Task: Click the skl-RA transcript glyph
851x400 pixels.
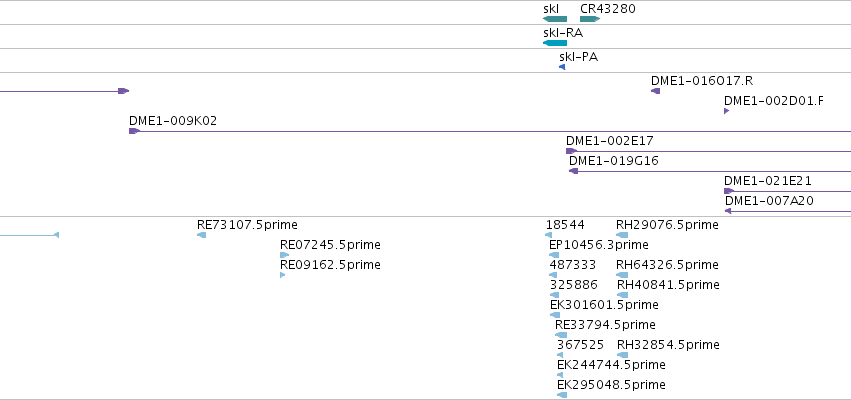Action: click(555, 43)
